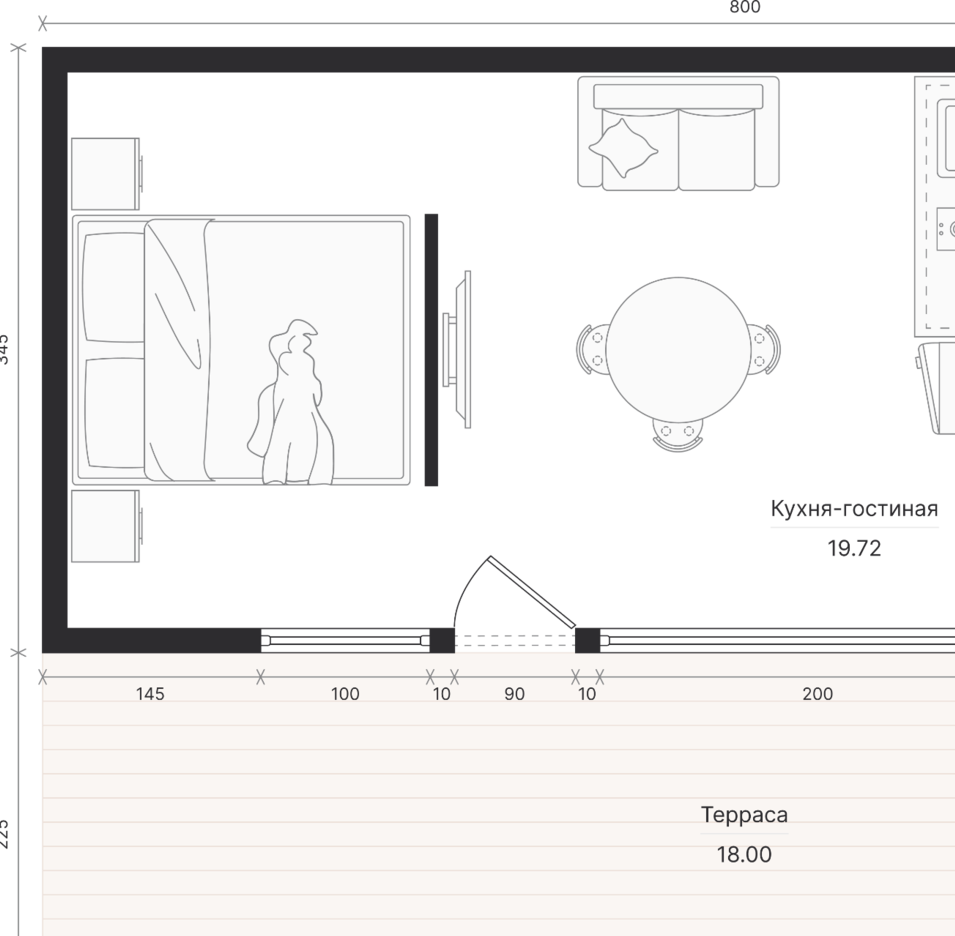Screen dimensions: 955x936
Task: Click the wall-mounted TV facing the bed
Action: [460, 349]
